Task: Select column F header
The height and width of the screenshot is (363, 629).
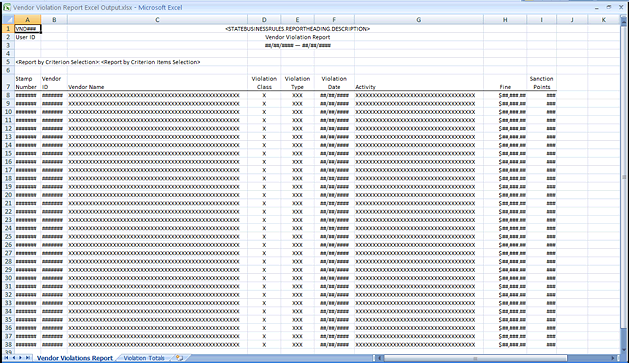Action: (x=334, y=20)
